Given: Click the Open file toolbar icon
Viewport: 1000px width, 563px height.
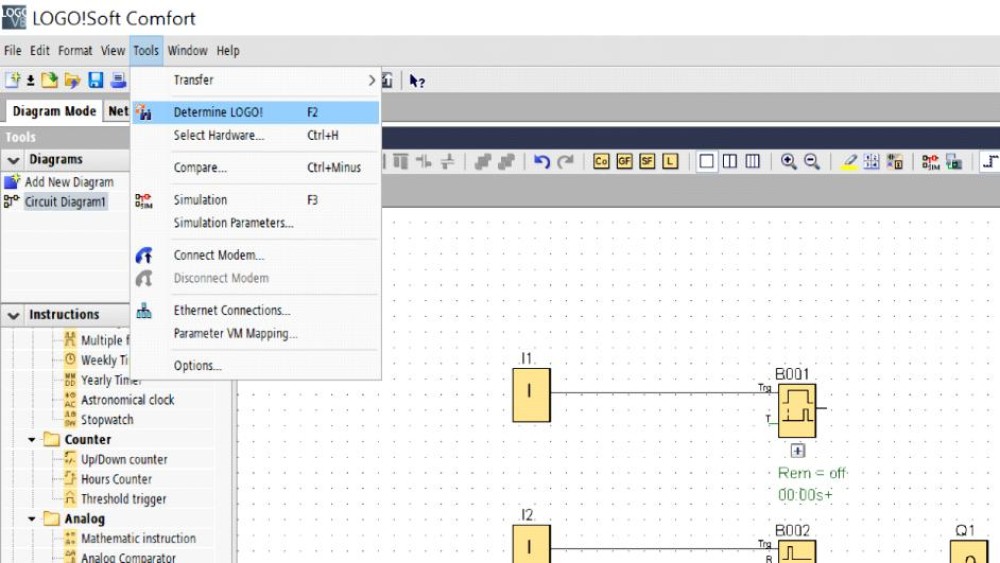Looking at the screenshot, I should [x=49, y=80].
